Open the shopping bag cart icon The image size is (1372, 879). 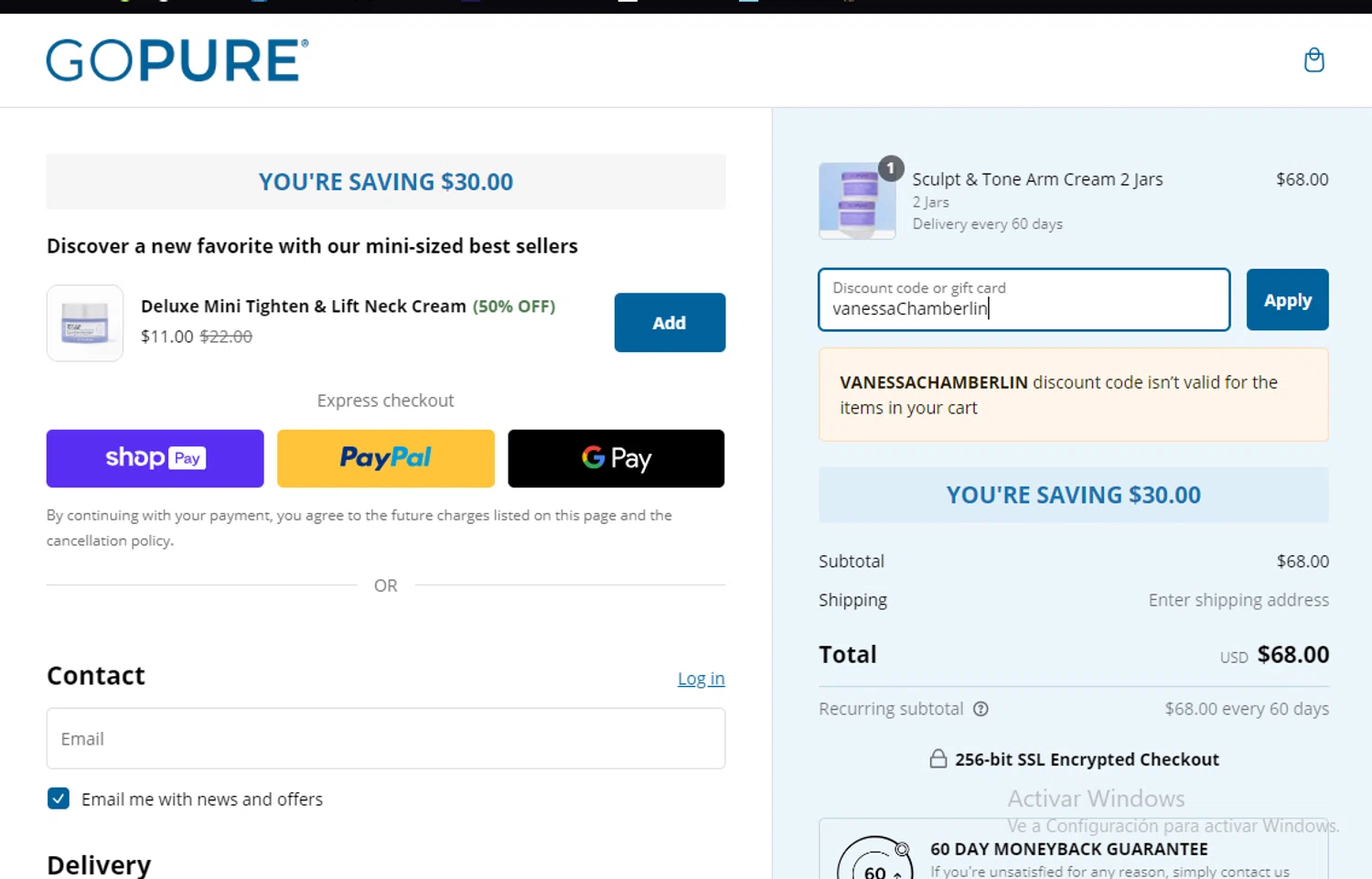tap(1313, 60)
